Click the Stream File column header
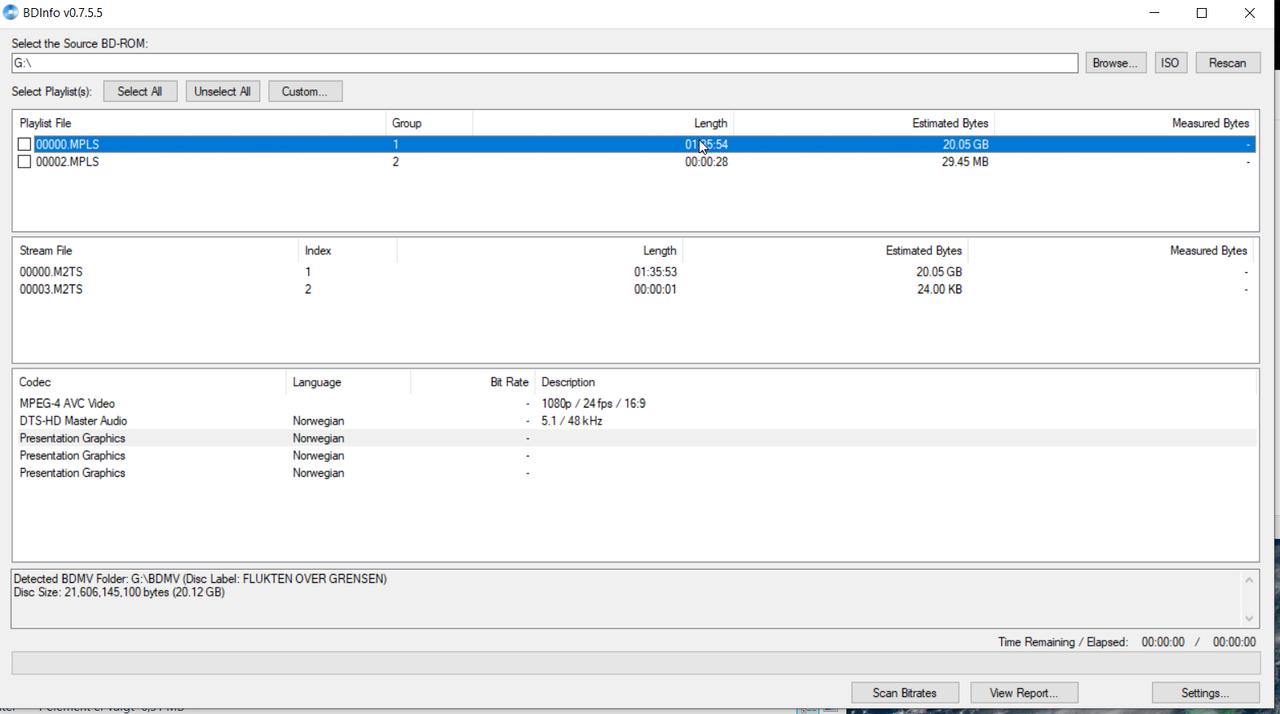The image size is (1280, 714). click(x=156, y=251)
